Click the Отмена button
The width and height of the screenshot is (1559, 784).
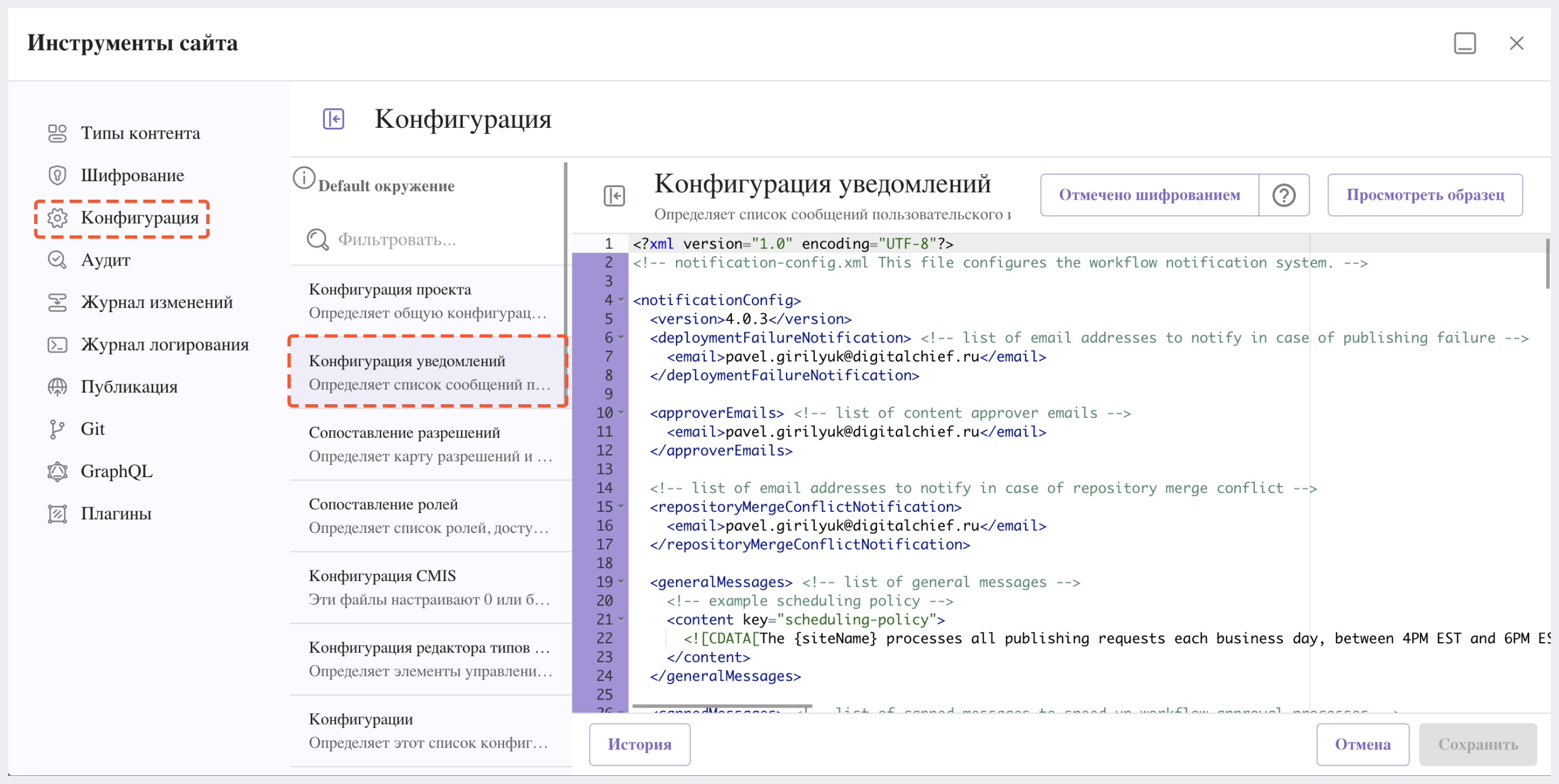1363,745
